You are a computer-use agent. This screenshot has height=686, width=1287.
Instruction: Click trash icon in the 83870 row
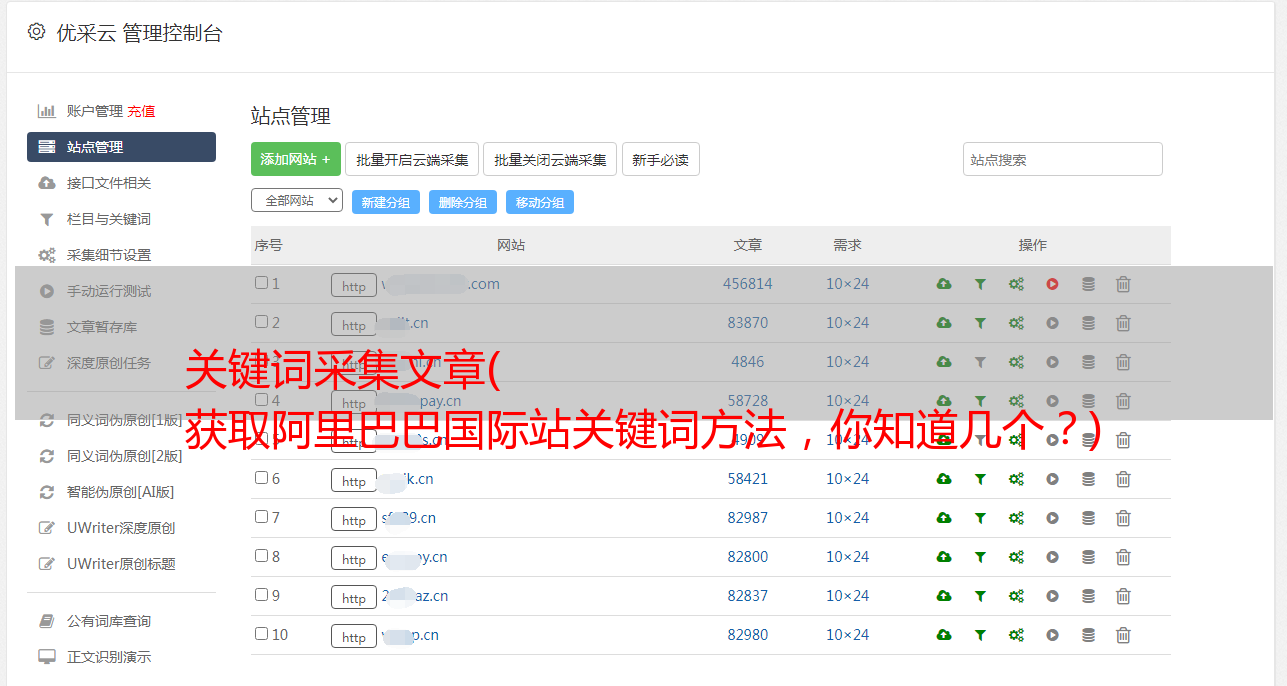(1123, 323)
